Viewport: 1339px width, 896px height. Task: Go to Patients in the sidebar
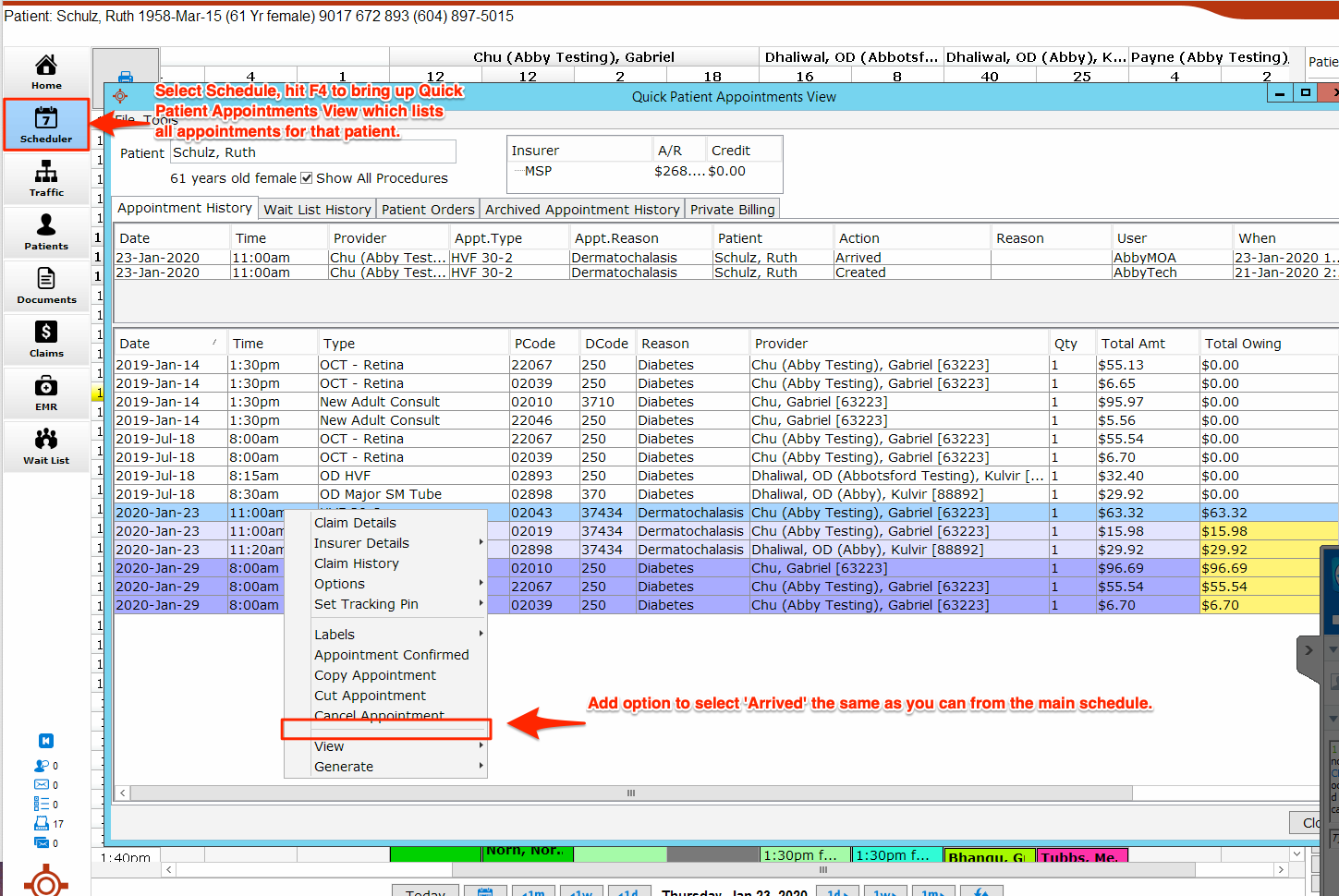[x=46, y=233]
